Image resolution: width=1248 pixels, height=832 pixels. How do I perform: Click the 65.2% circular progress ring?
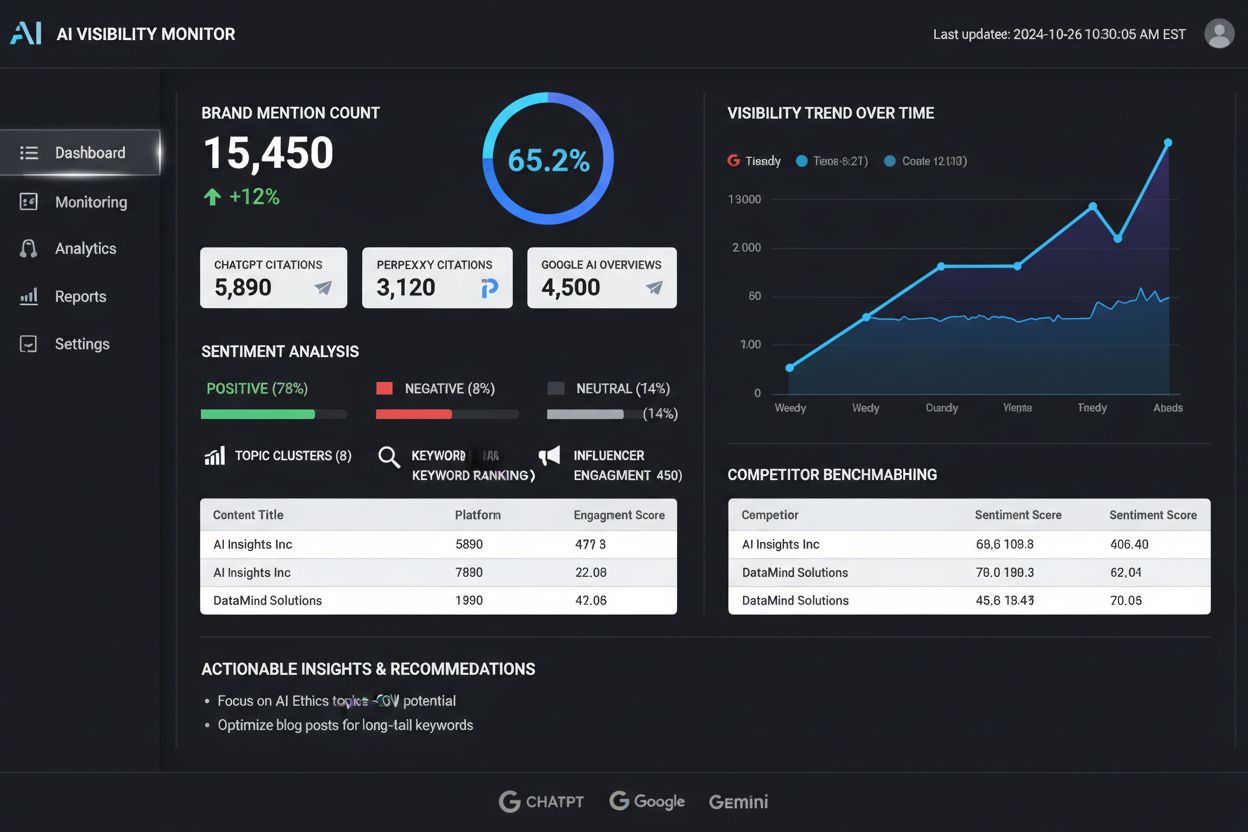(548, 158)
